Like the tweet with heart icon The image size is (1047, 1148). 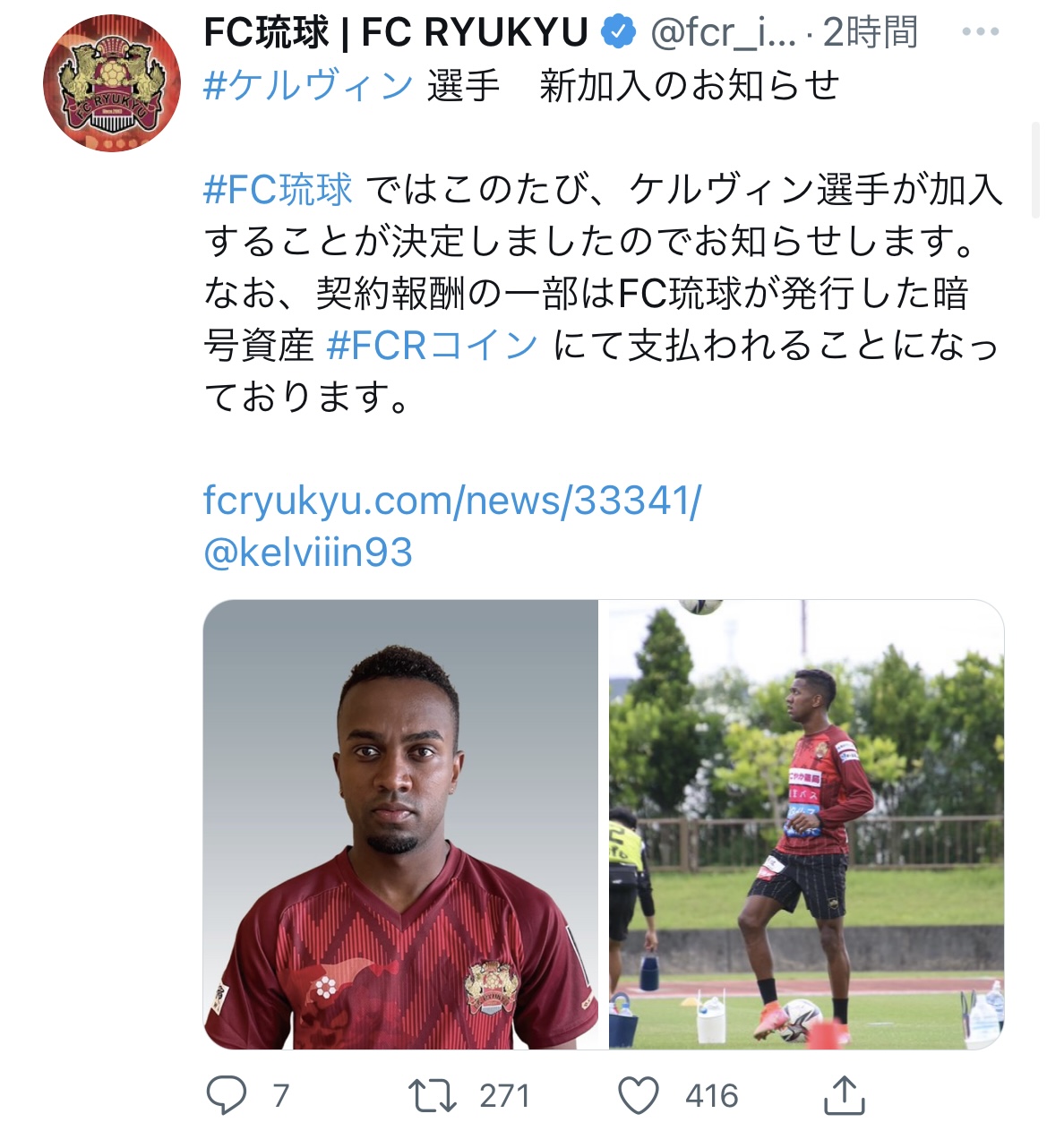point(639,1095)
